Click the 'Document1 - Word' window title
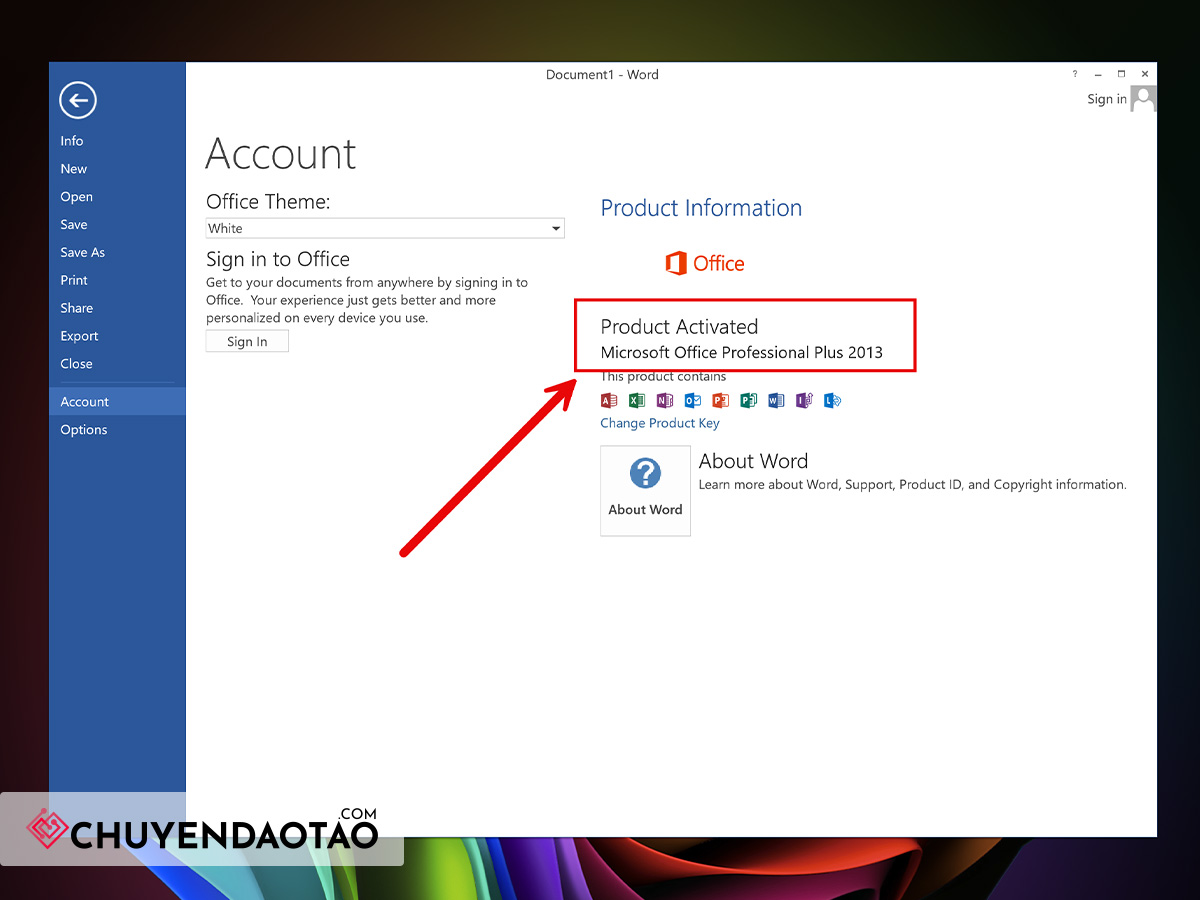Image resolution: width=1200 pixels, height=900 pixels. 602,75
